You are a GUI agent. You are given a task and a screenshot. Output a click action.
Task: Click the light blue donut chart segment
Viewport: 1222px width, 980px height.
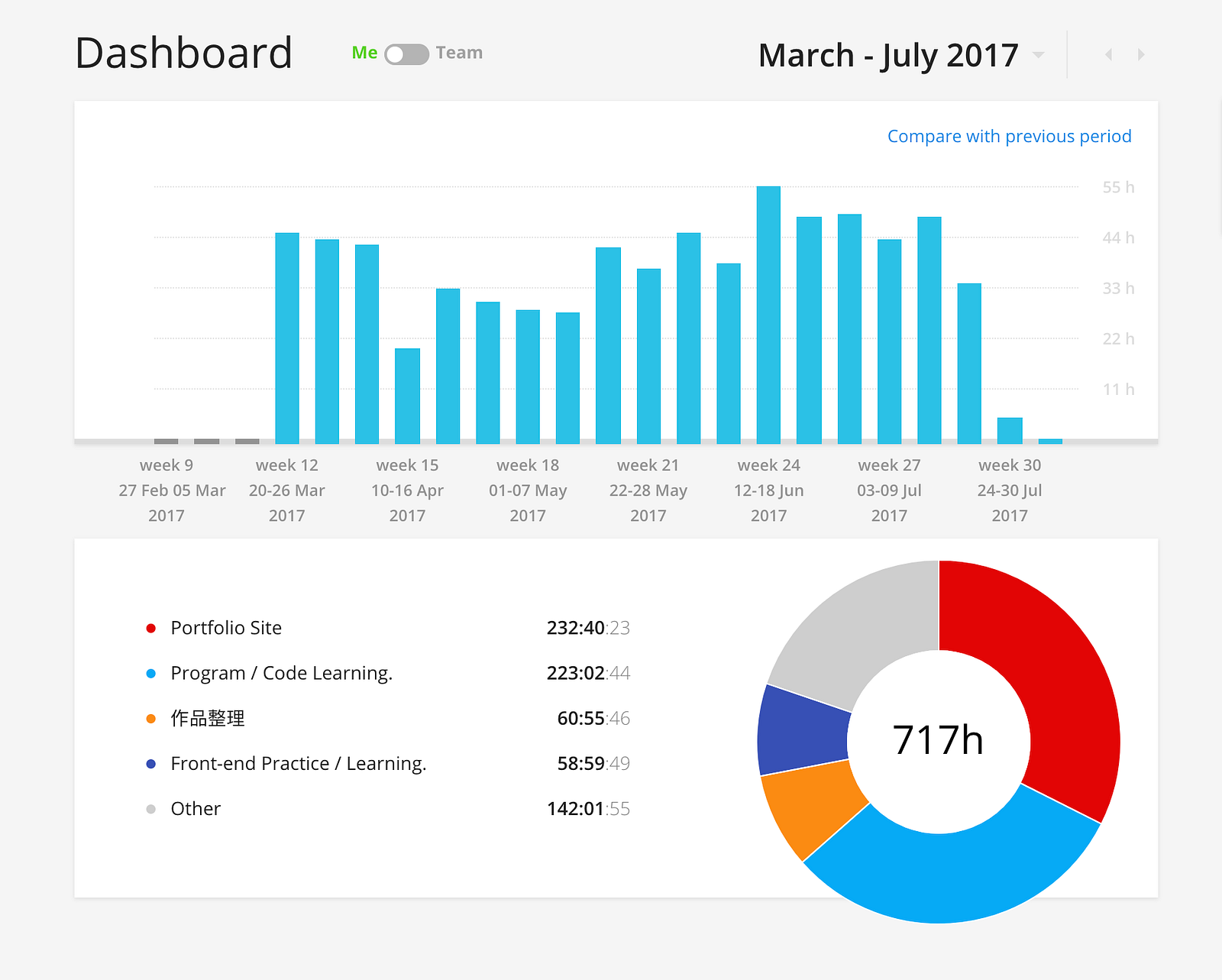(955, 877)
